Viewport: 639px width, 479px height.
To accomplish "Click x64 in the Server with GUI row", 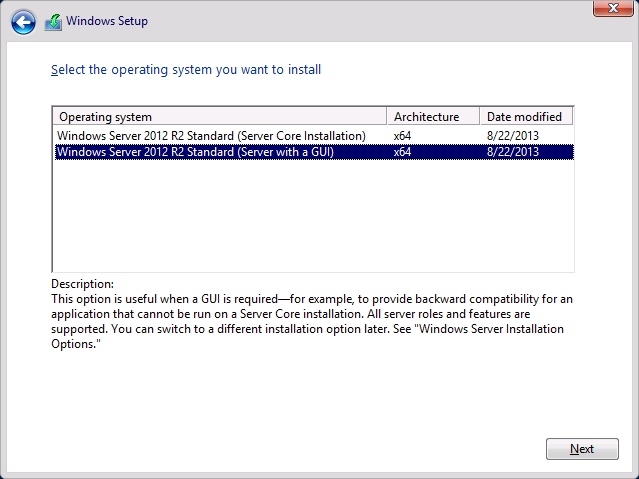I will (x=402, y=152).
